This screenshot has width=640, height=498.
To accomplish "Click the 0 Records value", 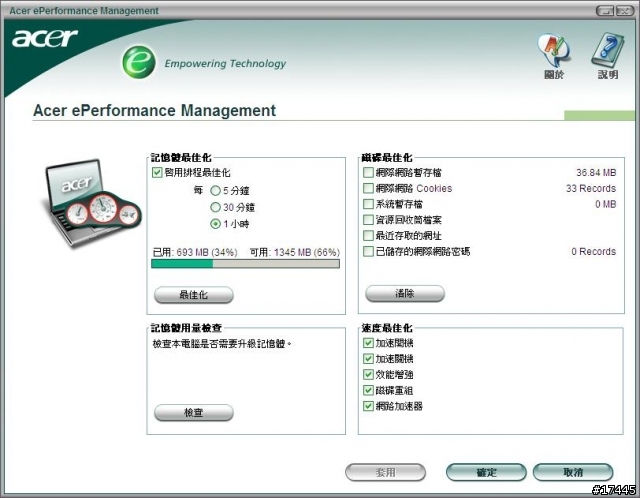I will click(x=593, y=251).
